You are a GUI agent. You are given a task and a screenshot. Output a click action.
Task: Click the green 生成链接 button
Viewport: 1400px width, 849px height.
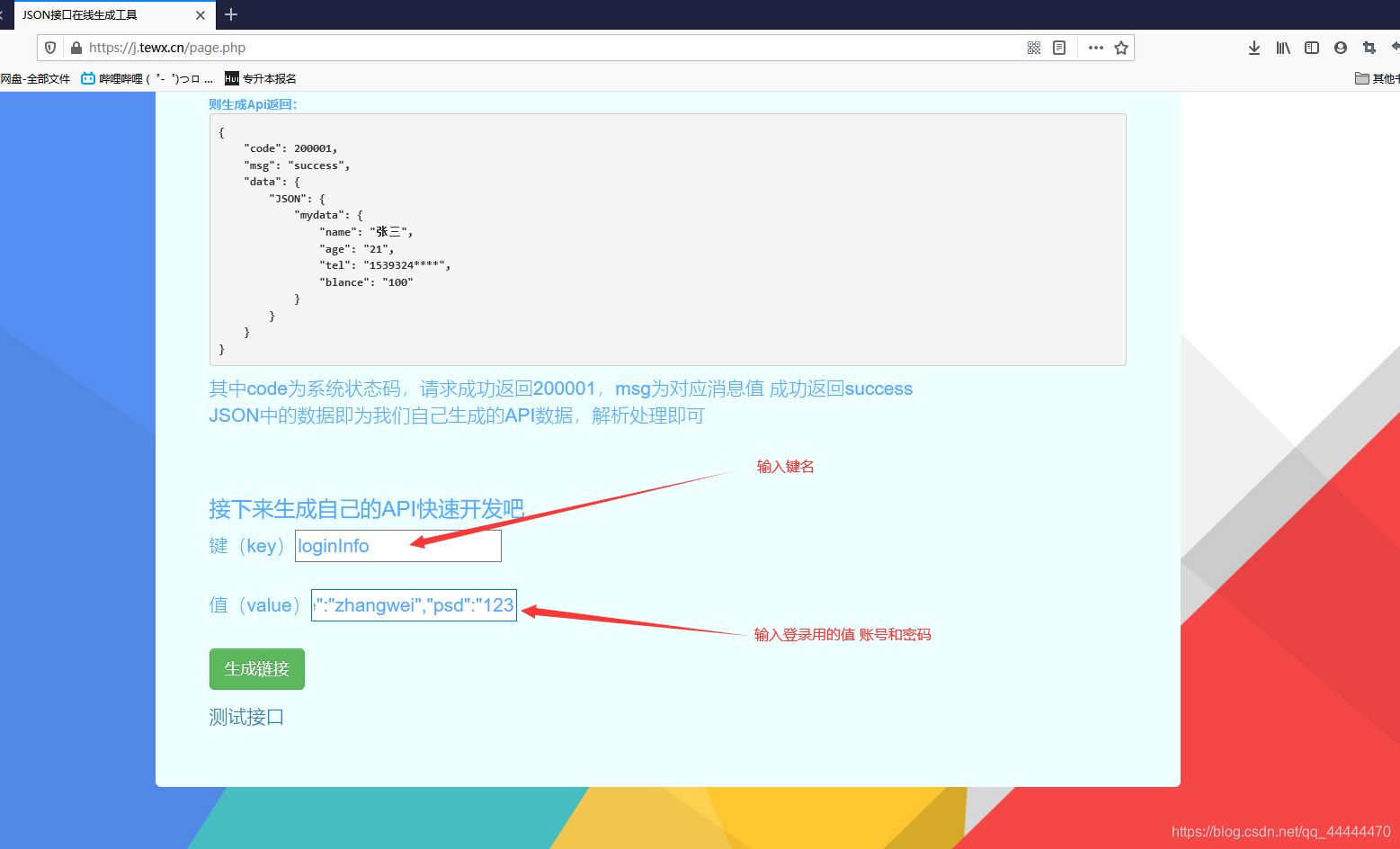[x=257, y=669]
